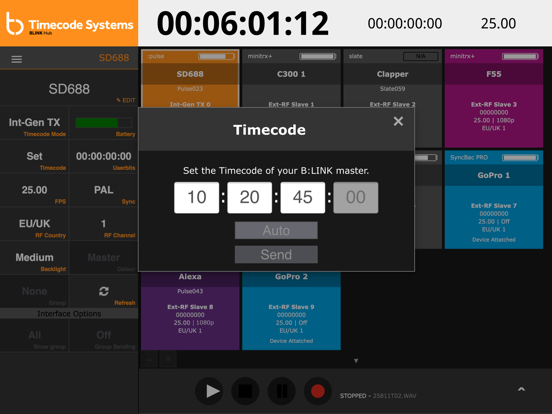Select the GoPro 1 device tile
This screenshot has height=414, width=552.
point(494,200)
